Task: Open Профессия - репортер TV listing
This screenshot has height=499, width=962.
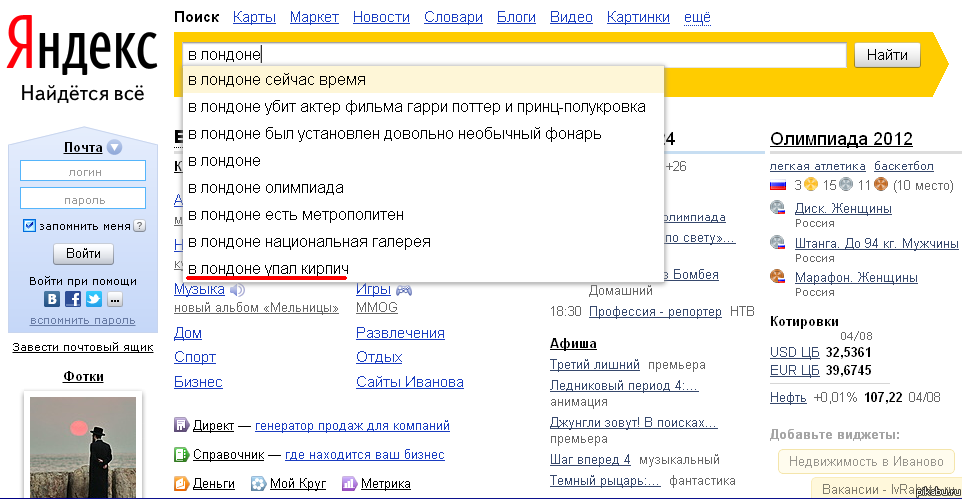Action: pos(655,312)
